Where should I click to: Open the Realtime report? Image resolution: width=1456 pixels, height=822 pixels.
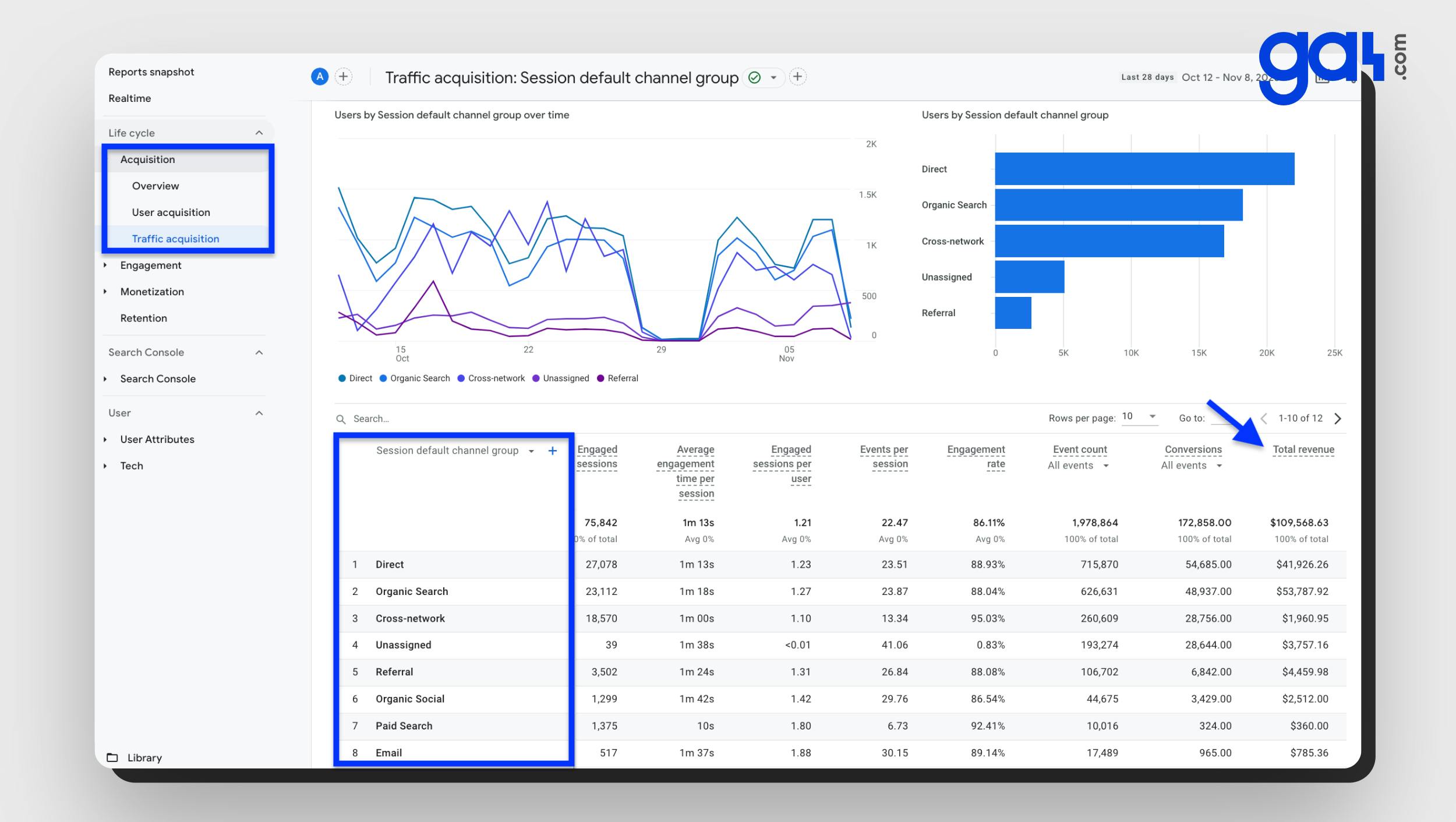(x=130, y=98)
